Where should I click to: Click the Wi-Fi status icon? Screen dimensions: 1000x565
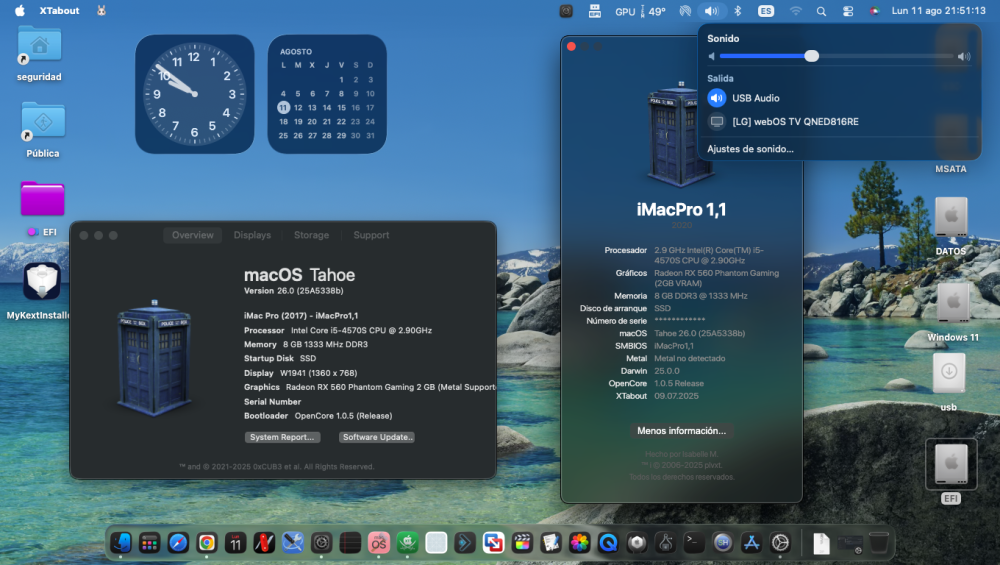[795, 11]
